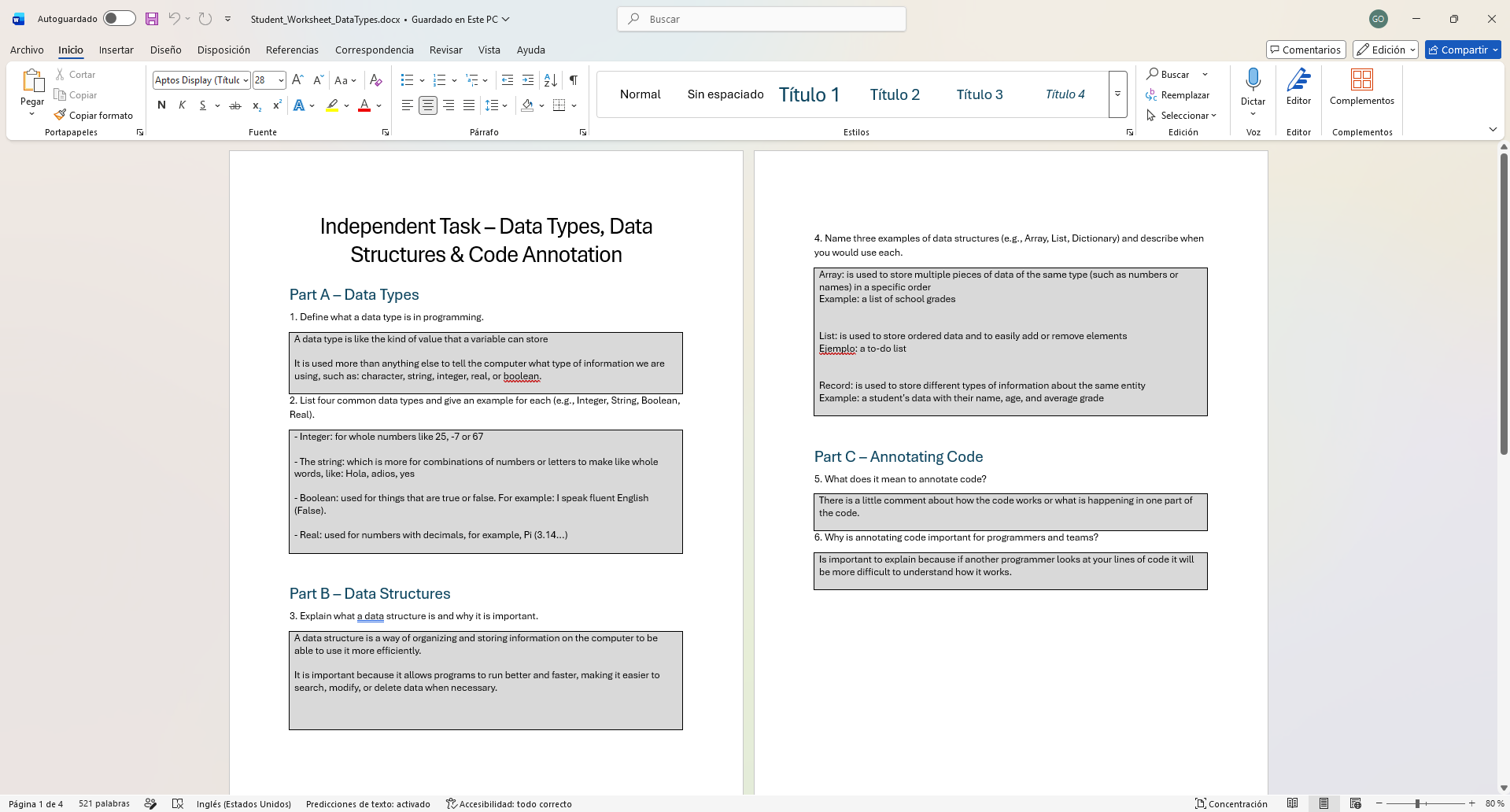Image resolution: width=1510 pixels, height=812 pixels.
Task: Align text right
Action: point(449,105)
